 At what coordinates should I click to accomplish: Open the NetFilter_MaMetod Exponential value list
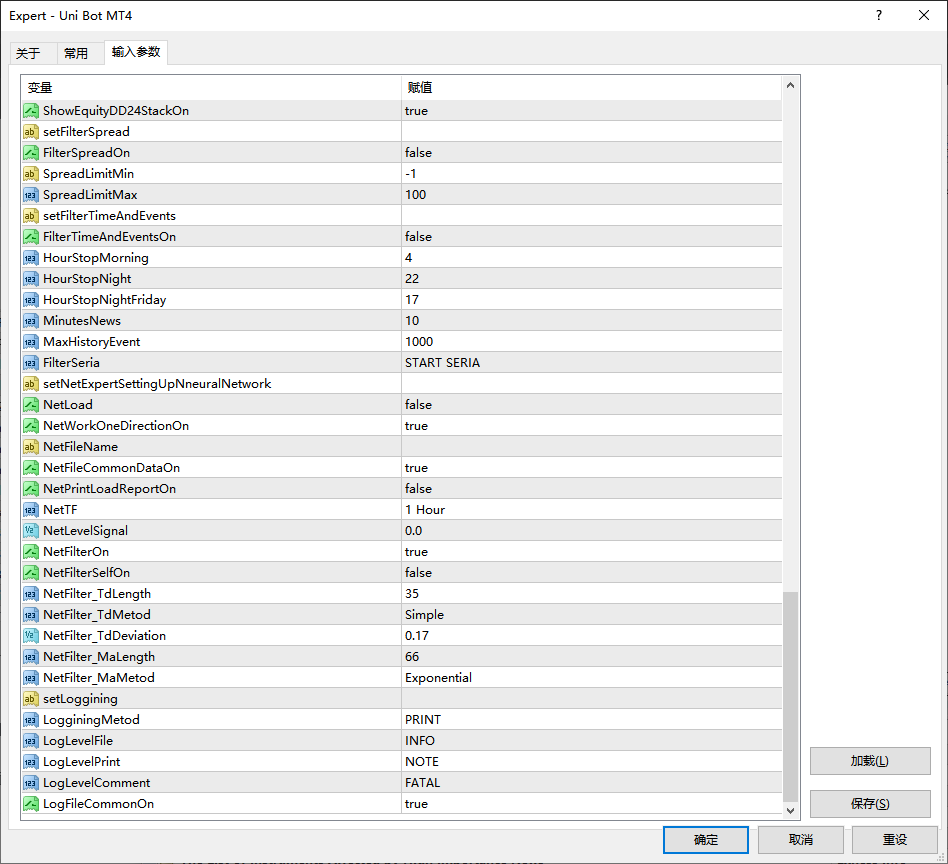438,678
